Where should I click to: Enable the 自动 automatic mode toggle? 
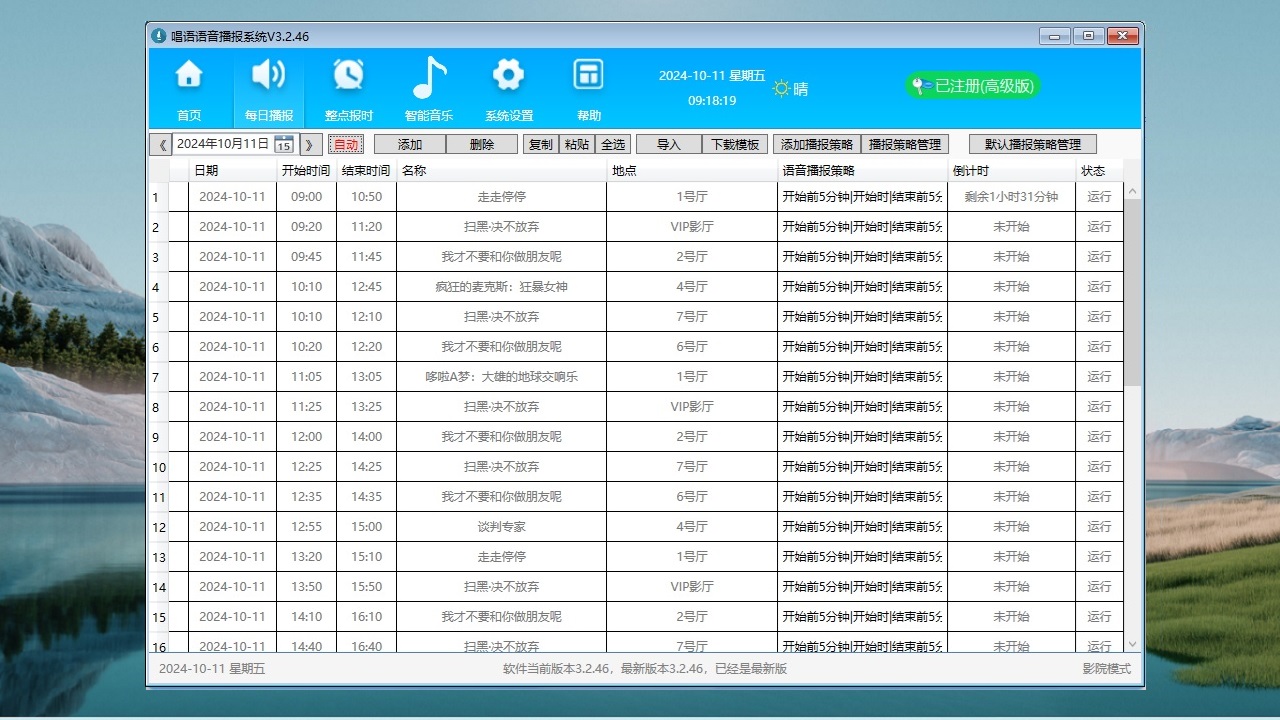(345, 144)
